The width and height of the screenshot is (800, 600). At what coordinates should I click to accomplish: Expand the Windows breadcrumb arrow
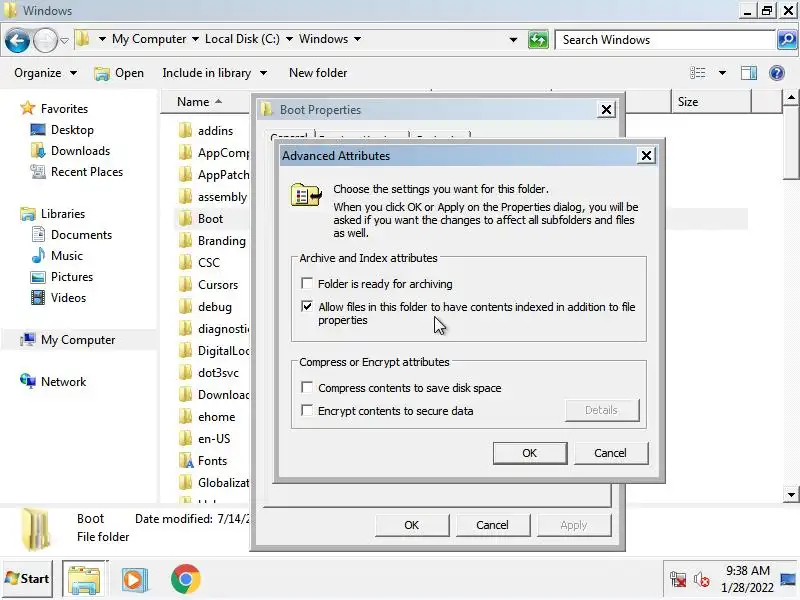click(358, 39)
